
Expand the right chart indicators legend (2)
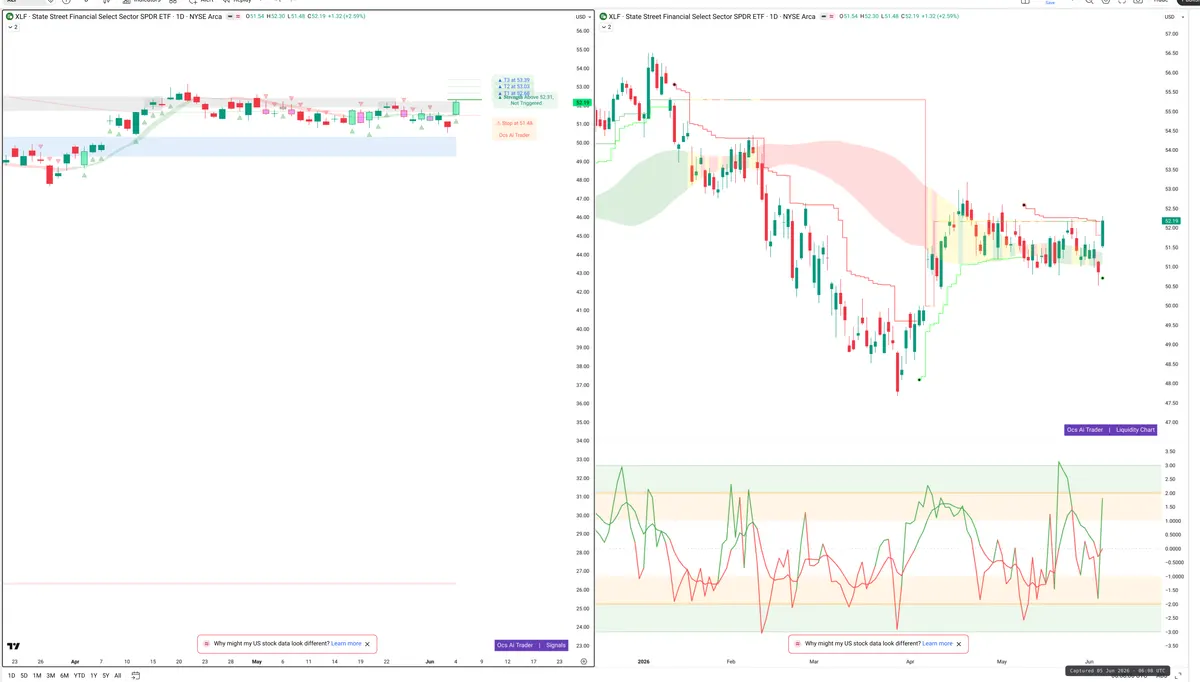[x=604, y=27]
